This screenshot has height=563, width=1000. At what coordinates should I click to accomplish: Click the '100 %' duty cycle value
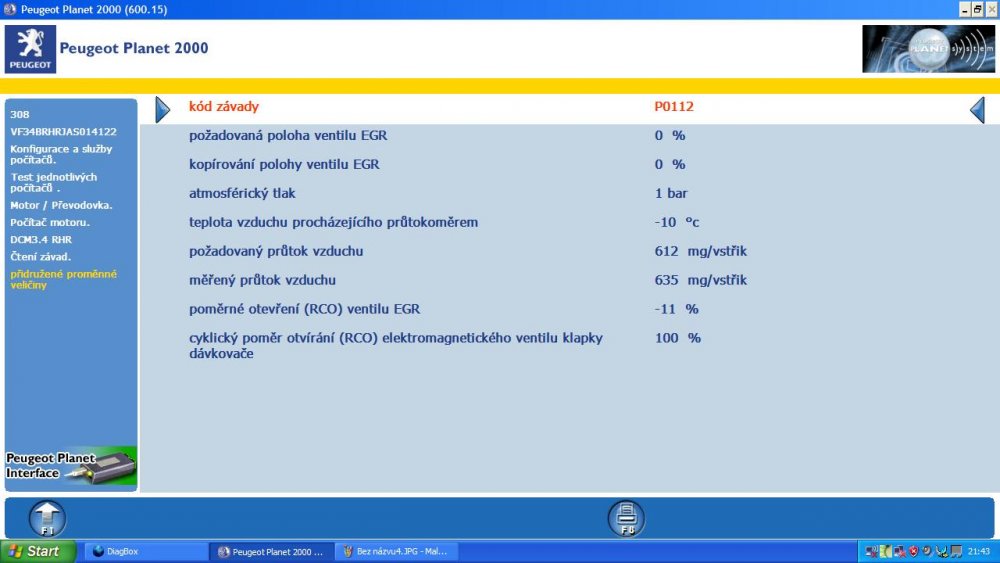point(677,338)
